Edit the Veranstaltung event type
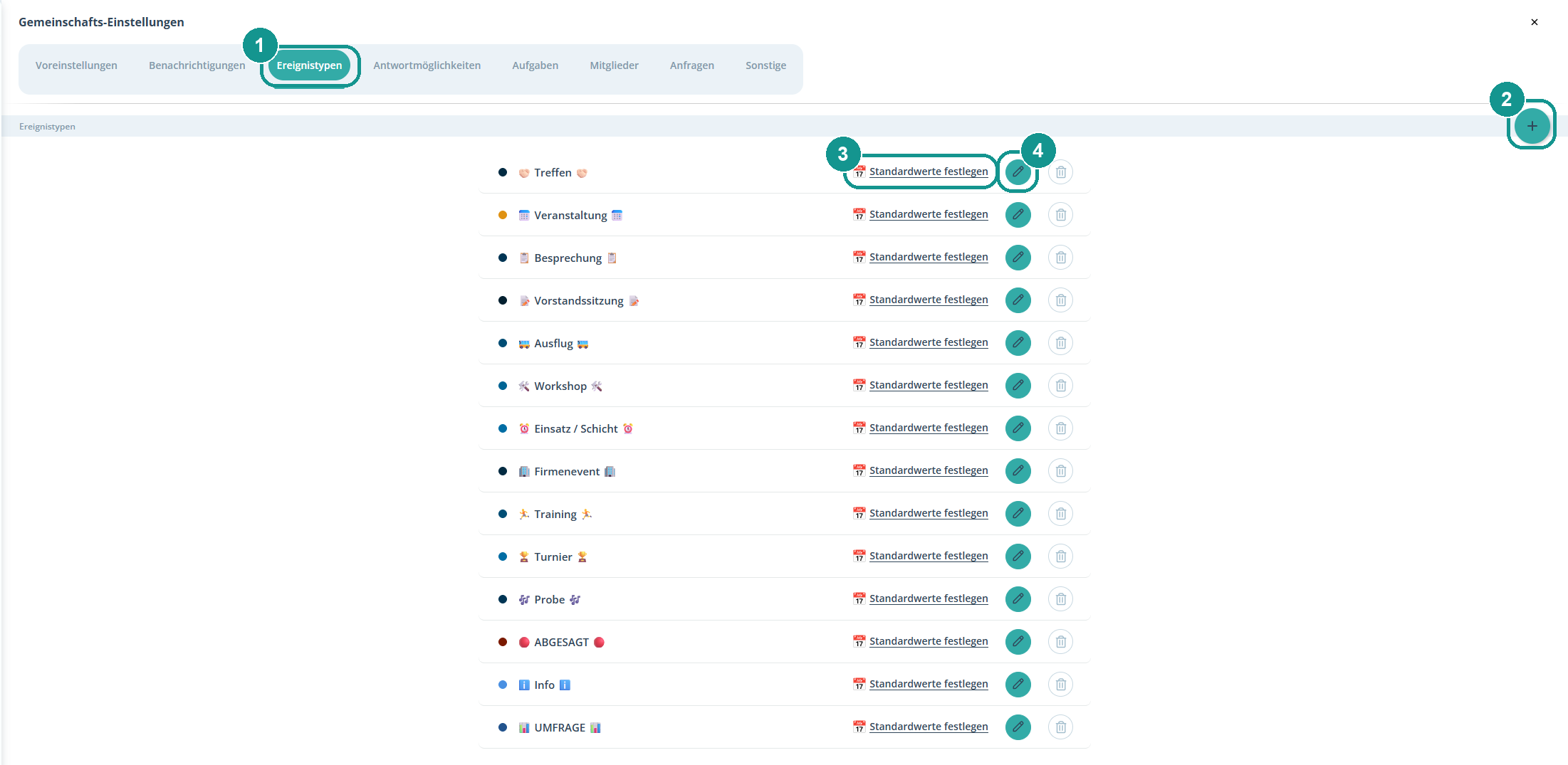1568x765 pixels. 1018,215
